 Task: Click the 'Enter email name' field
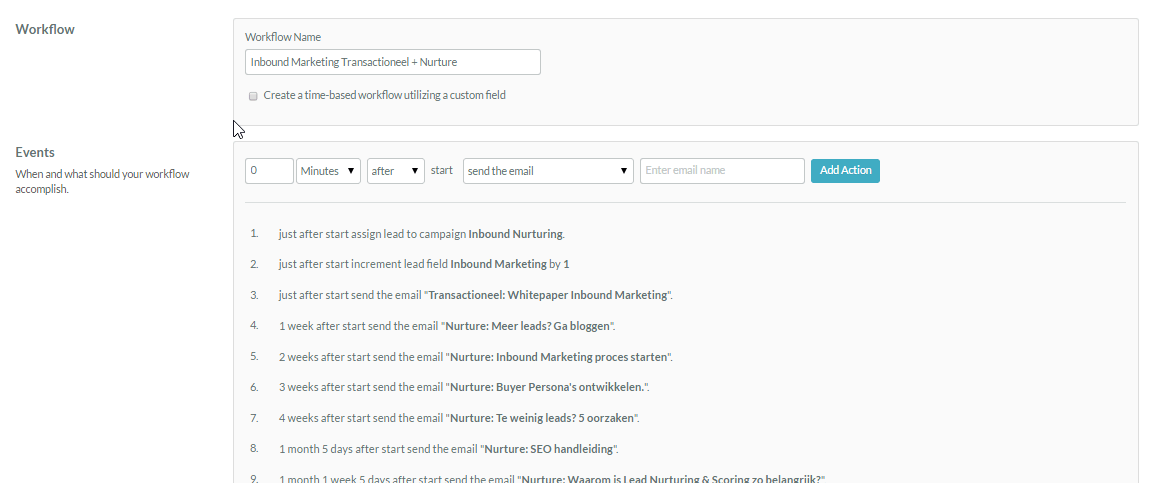(x=722, y=171)
